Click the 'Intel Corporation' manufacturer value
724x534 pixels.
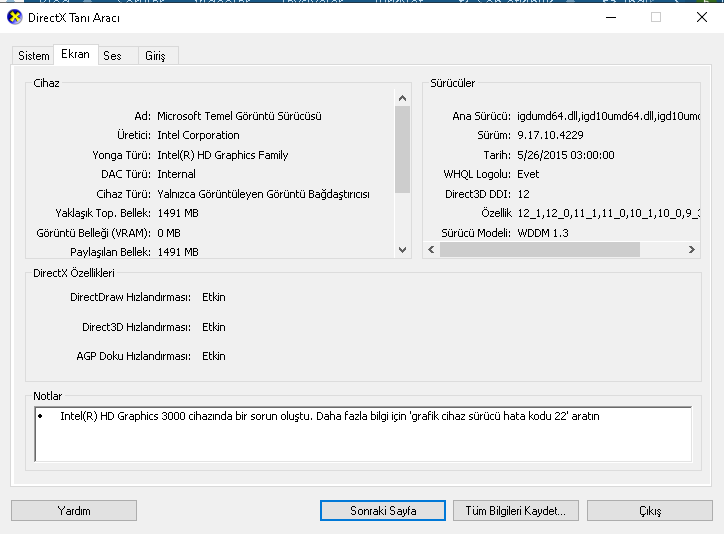[198, 135]
